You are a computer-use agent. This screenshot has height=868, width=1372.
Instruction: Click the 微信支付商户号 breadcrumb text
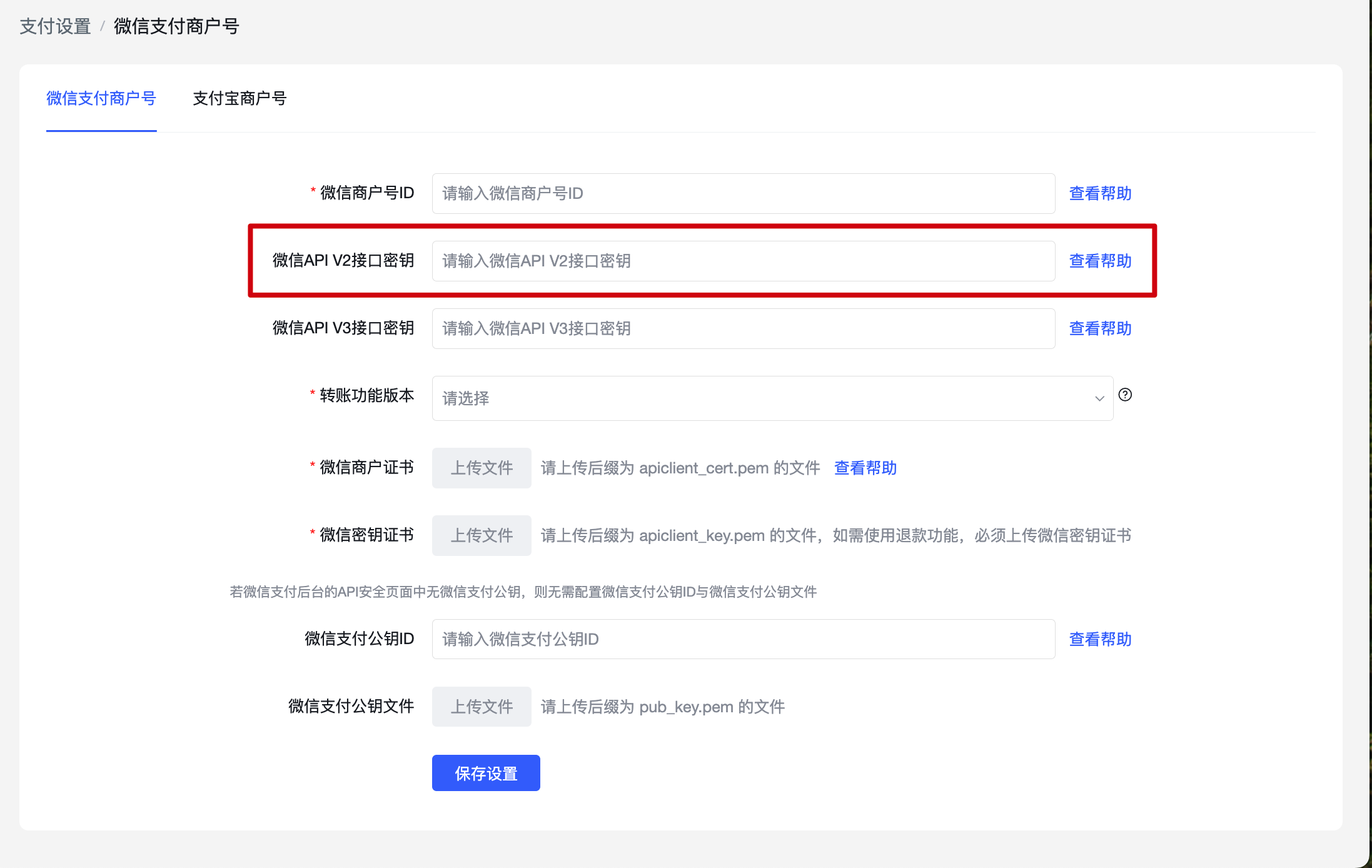176,26
